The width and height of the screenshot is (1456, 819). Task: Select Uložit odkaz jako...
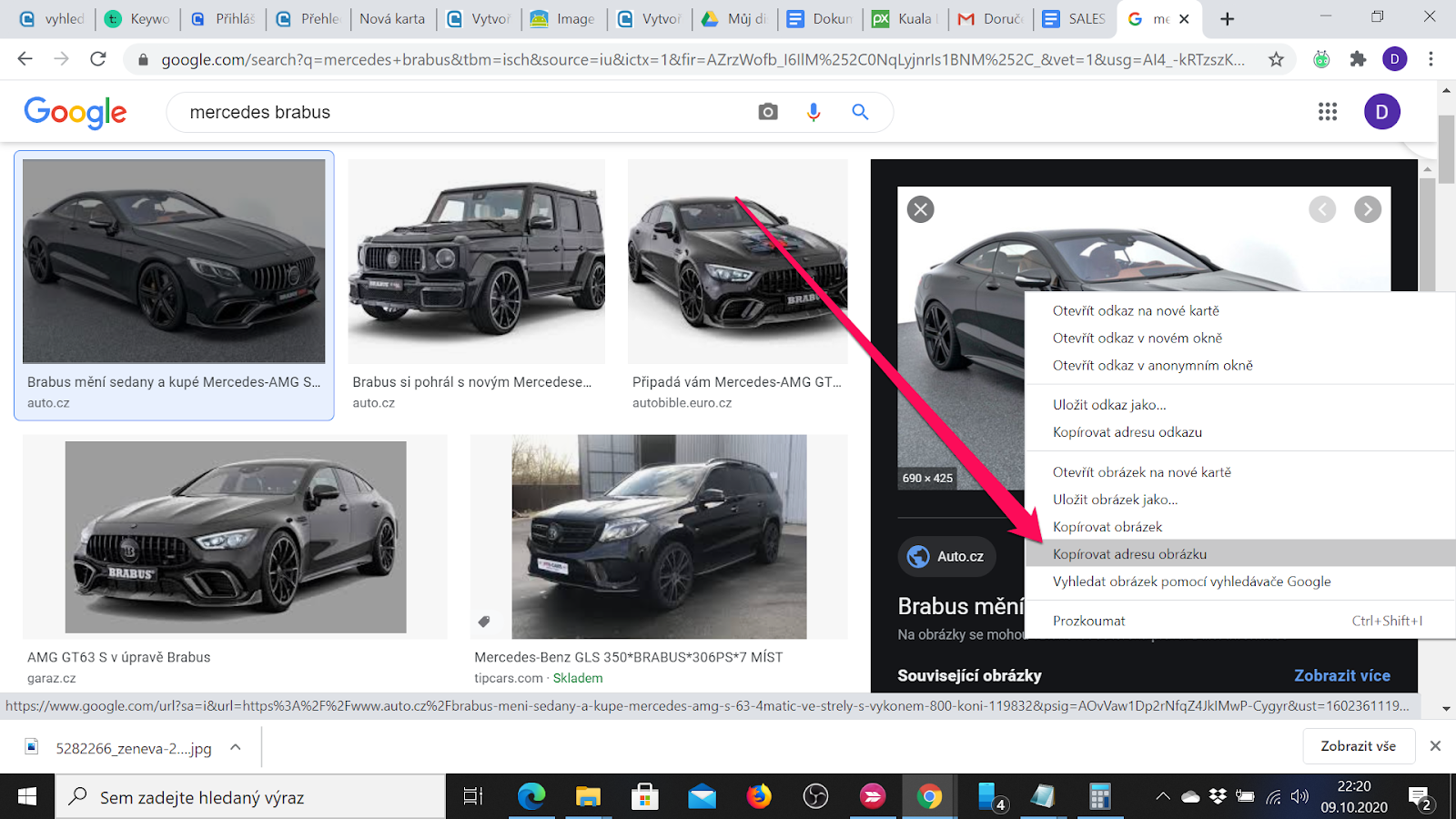tap(1240, 405)
